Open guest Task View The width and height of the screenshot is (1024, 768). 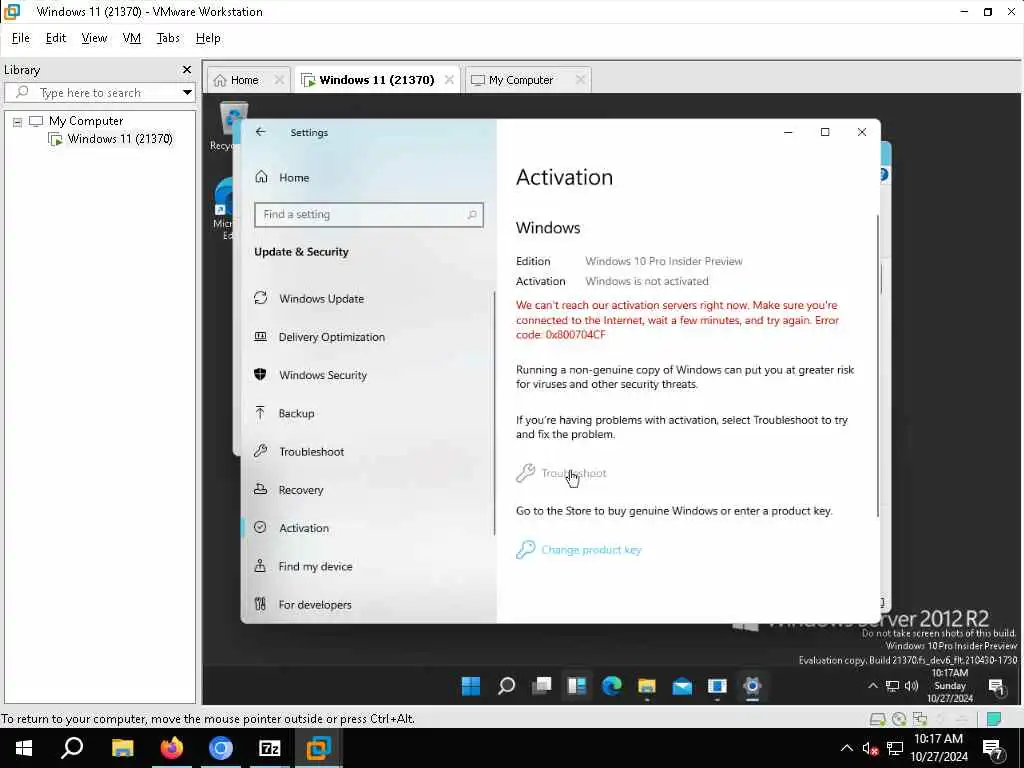pos(541,686)
